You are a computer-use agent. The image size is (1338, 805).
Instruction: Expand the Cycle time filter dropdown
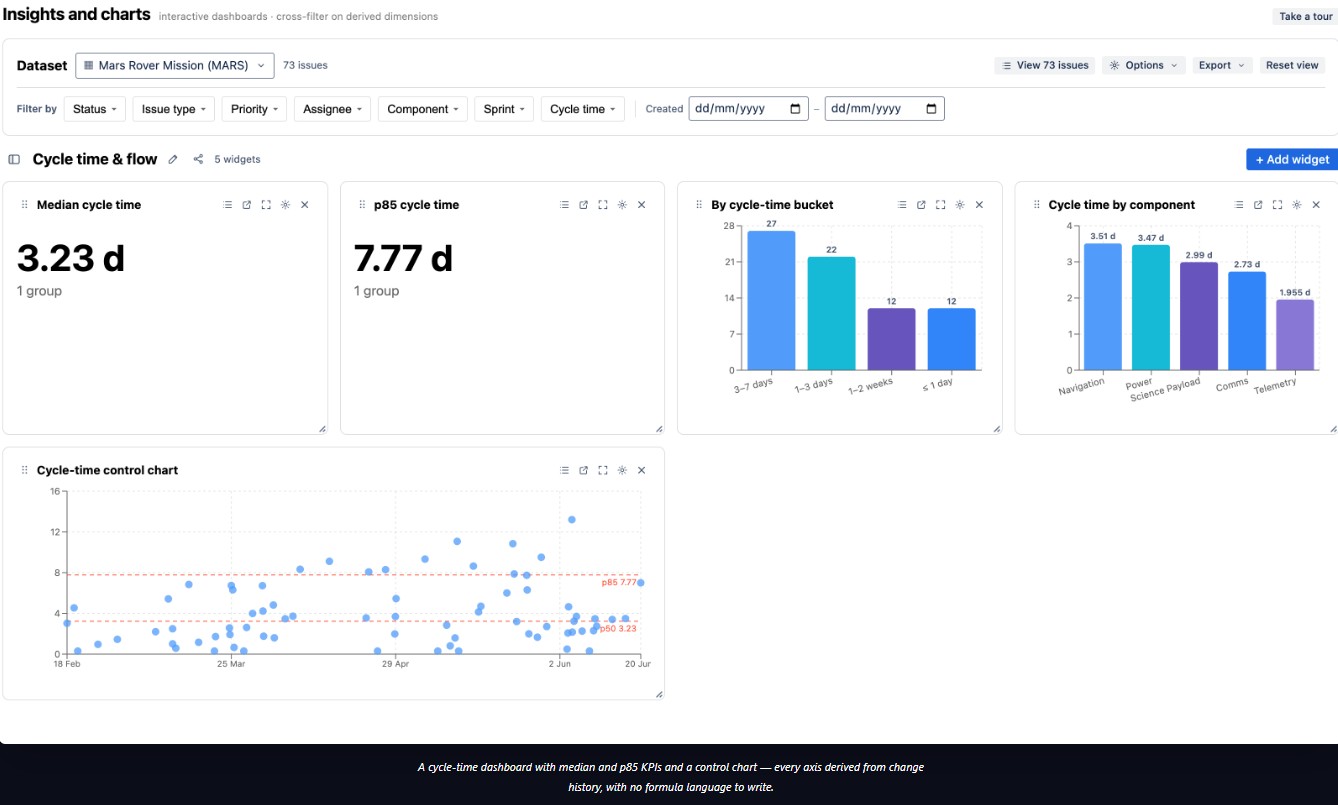pyautogui.click(x=583, y=109)
